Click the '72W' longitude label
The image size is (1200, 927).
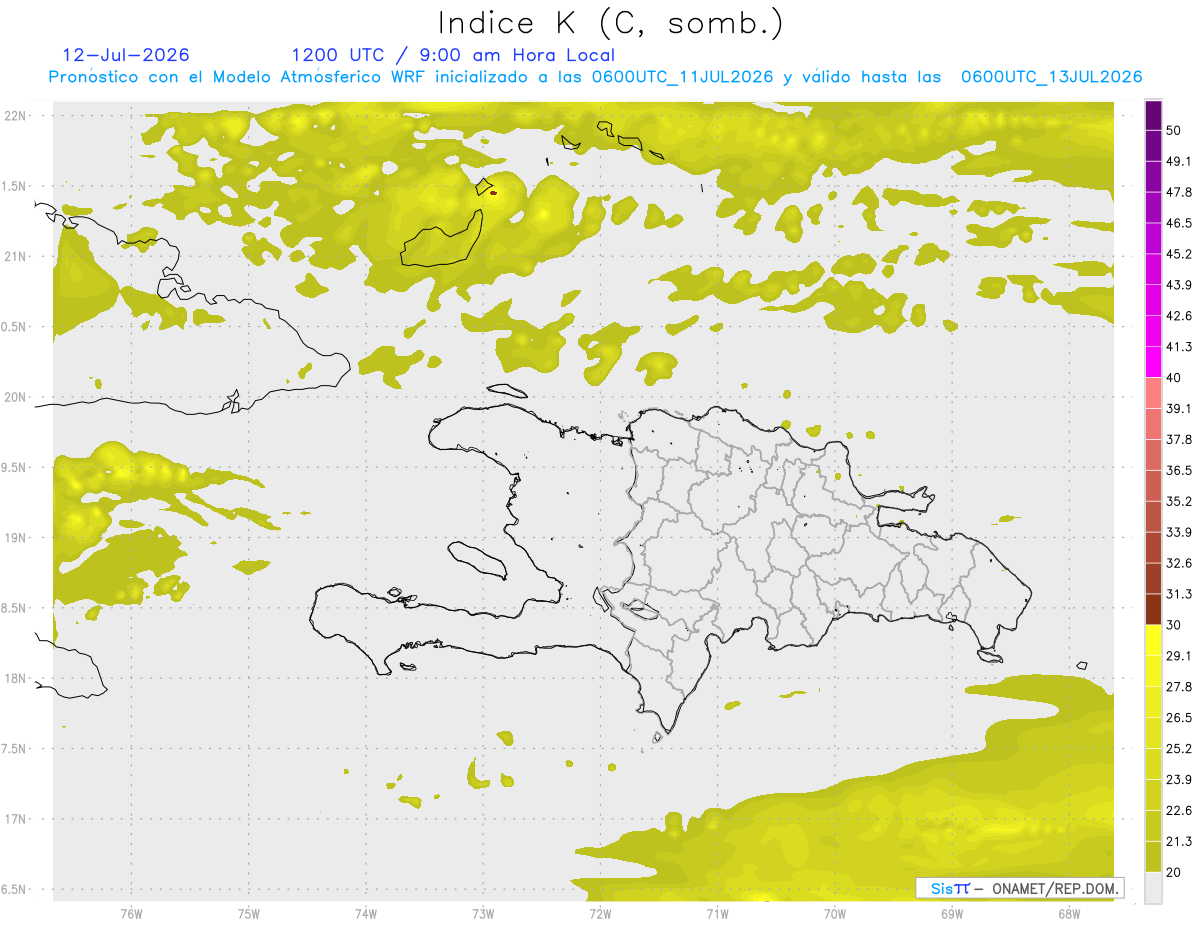(x=600, y=914)
